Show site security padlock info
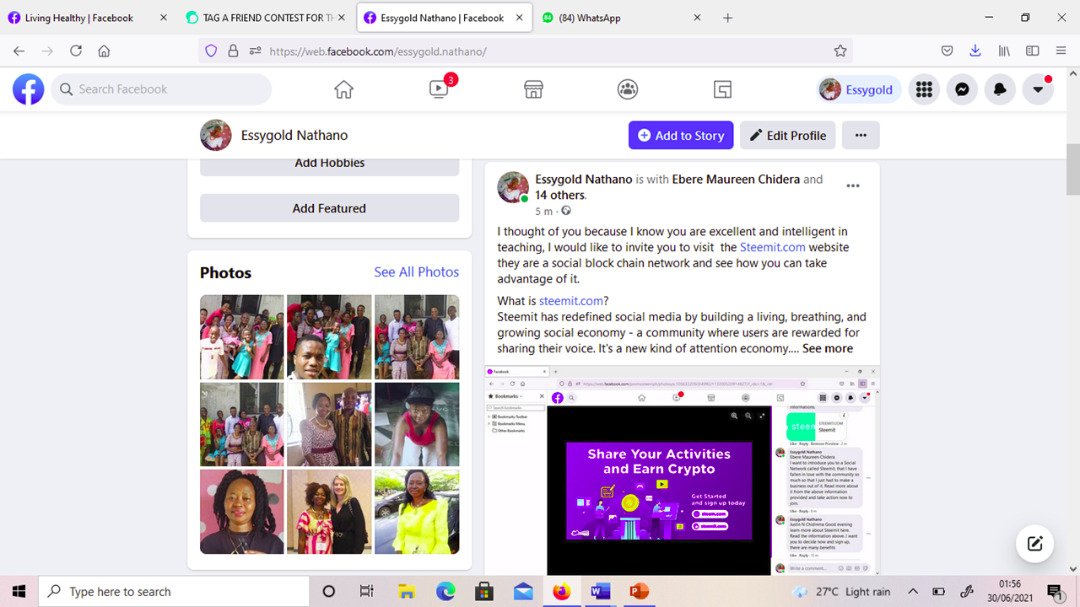Viewport: 1080px width, 607px height. point(233,51)
